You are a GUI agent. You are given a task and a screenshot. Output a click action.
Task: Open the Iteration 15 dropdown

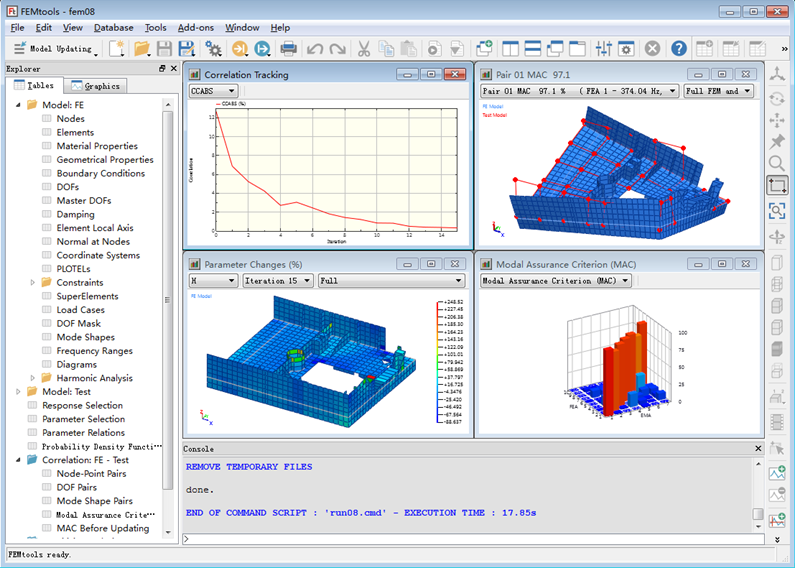click(x=277, y=280)
